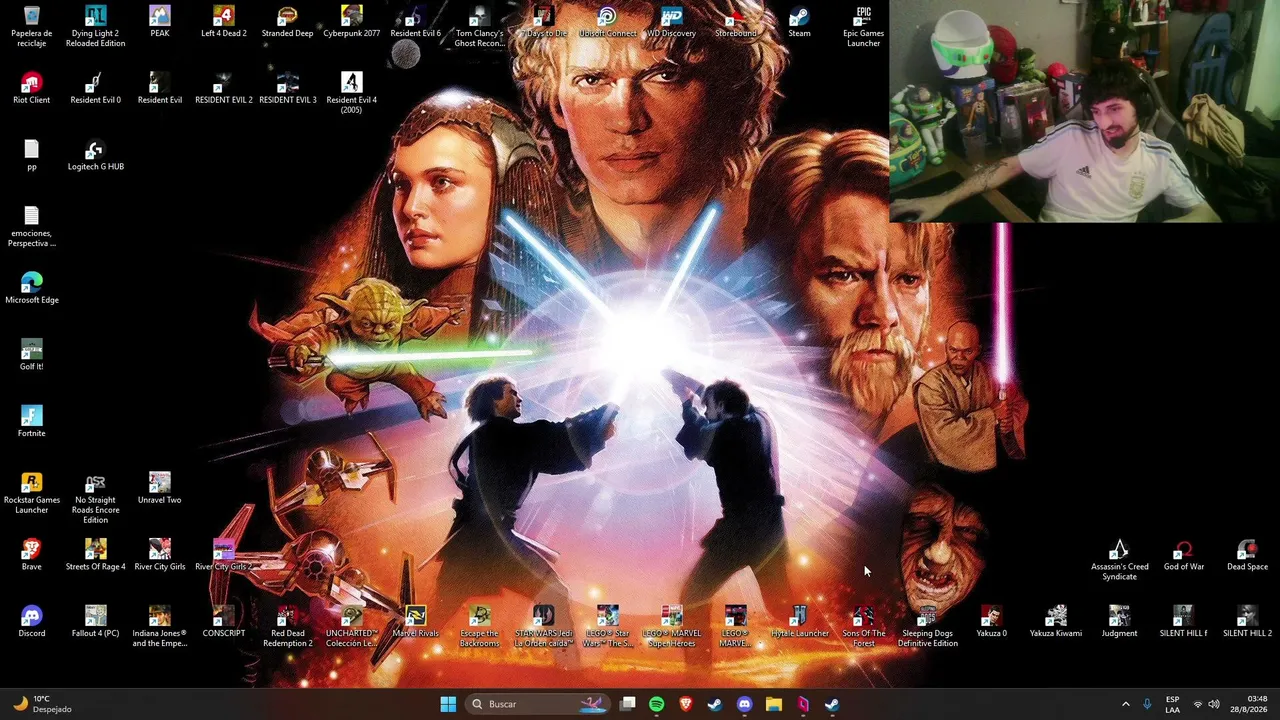This screenshot has width=1280, height=720.
Task: Select the Steam shortcut on the desktop
Action: 800,21
